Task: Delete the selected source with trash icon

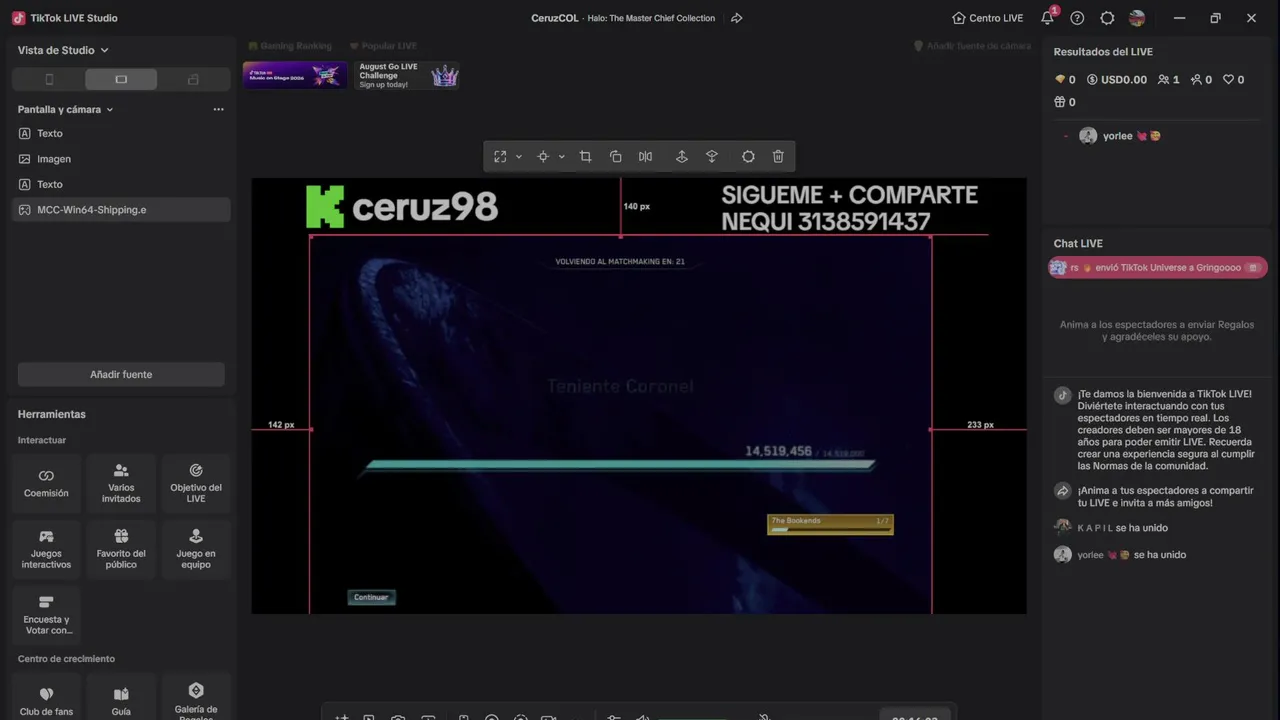Action: point(778,156)
